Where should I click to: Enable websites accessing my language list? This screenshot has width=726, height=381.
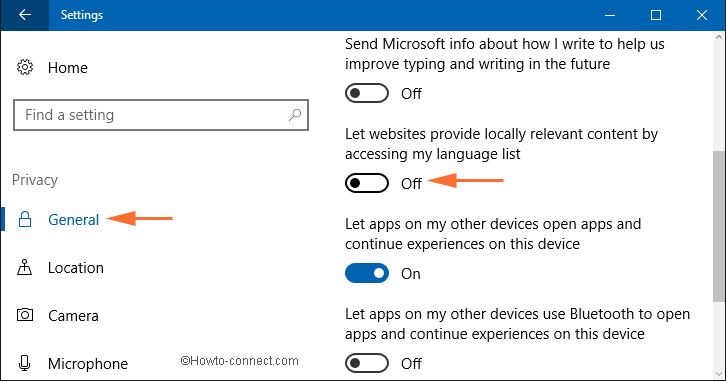(x=367, y=183)
